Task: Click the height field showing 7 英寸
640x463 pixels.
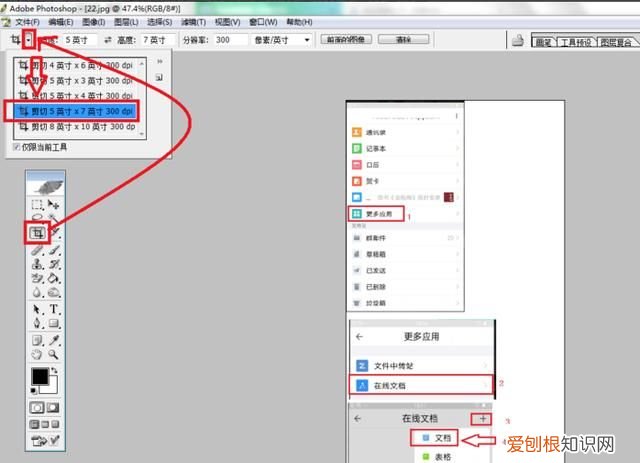Action: click(x=157, y=40)
